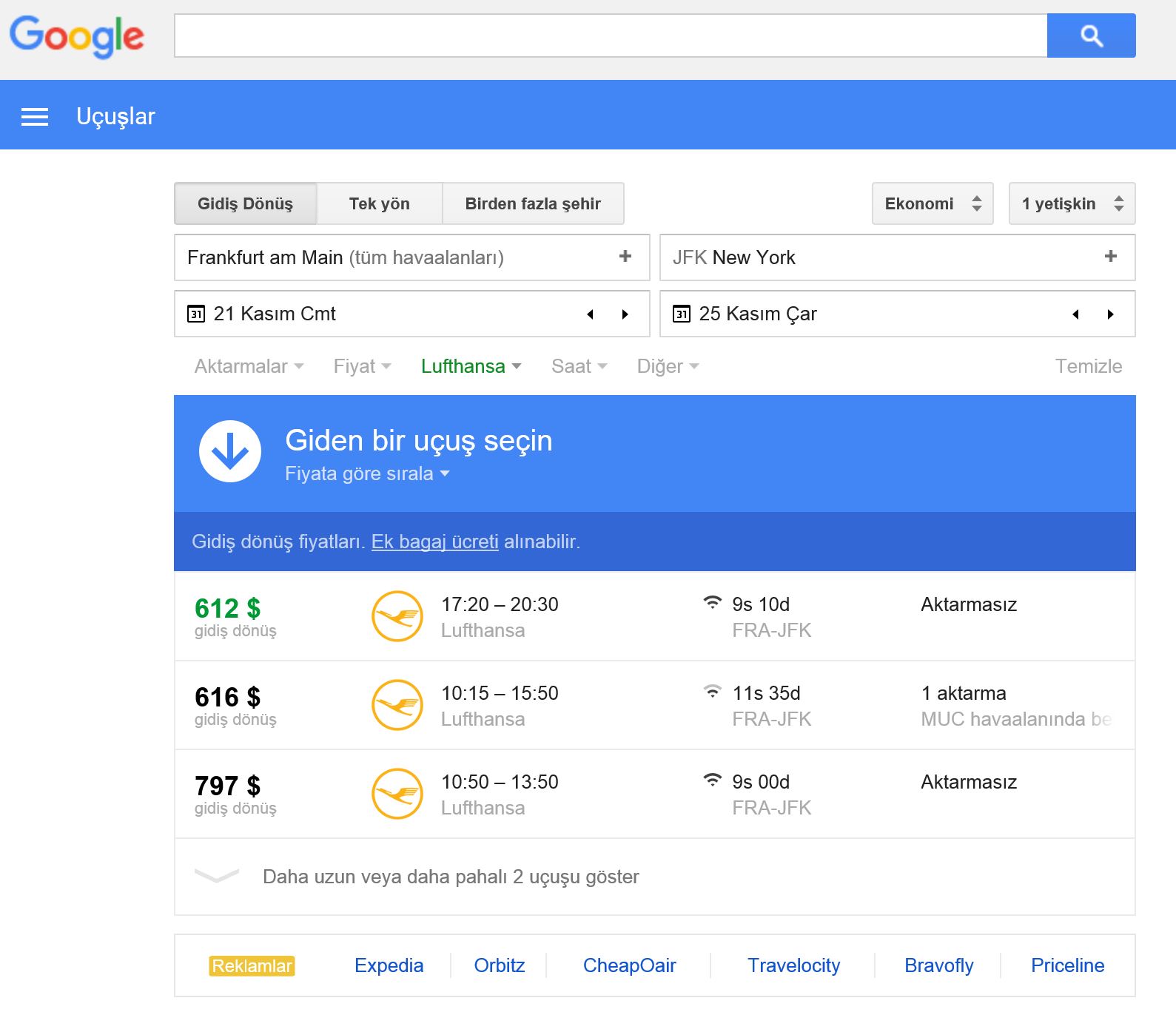Open the Fiyat filter dropdown
The image size is (1176, 1012).
click(363, 366)
